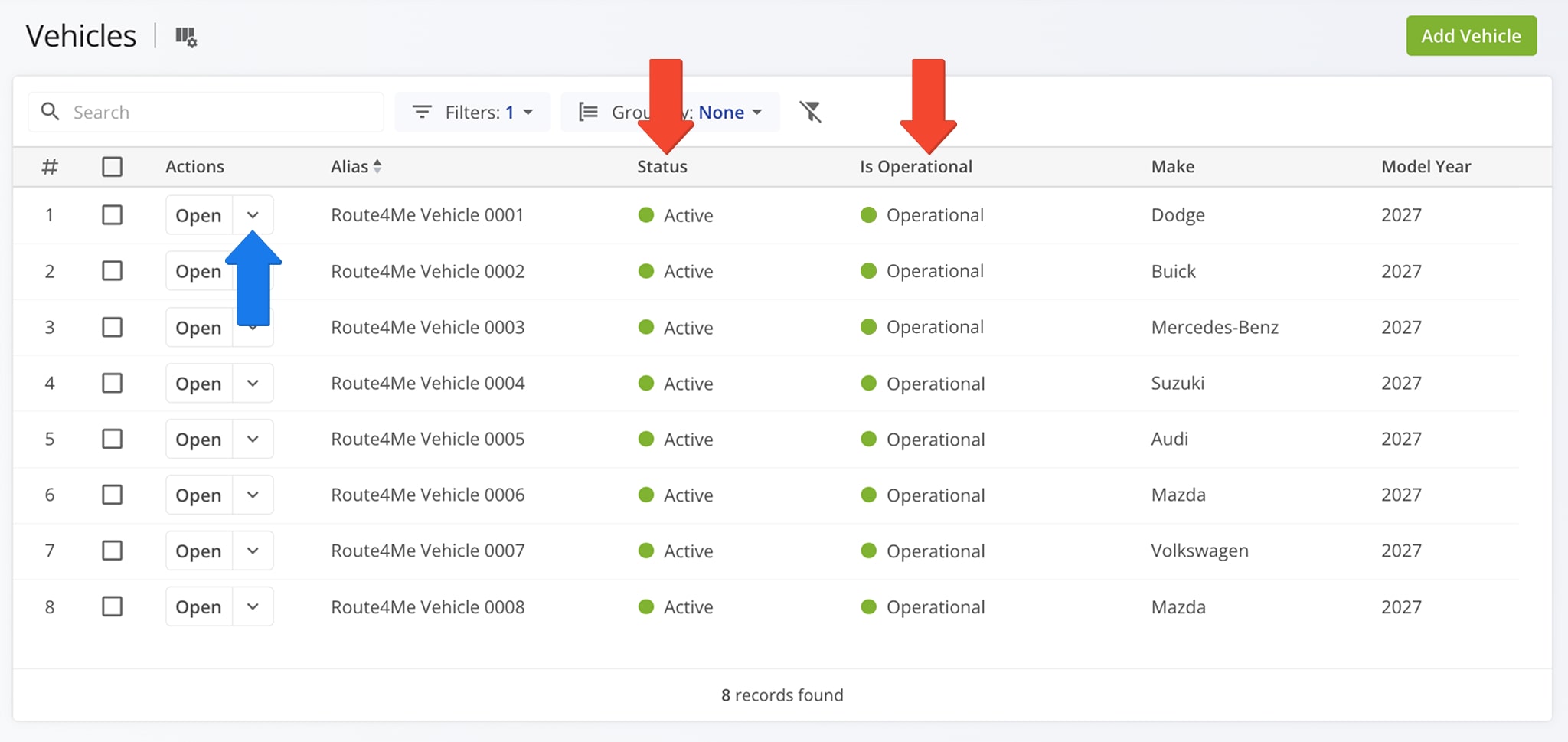Open the column settings icon beside Vehicles

(x=186, y=36)
